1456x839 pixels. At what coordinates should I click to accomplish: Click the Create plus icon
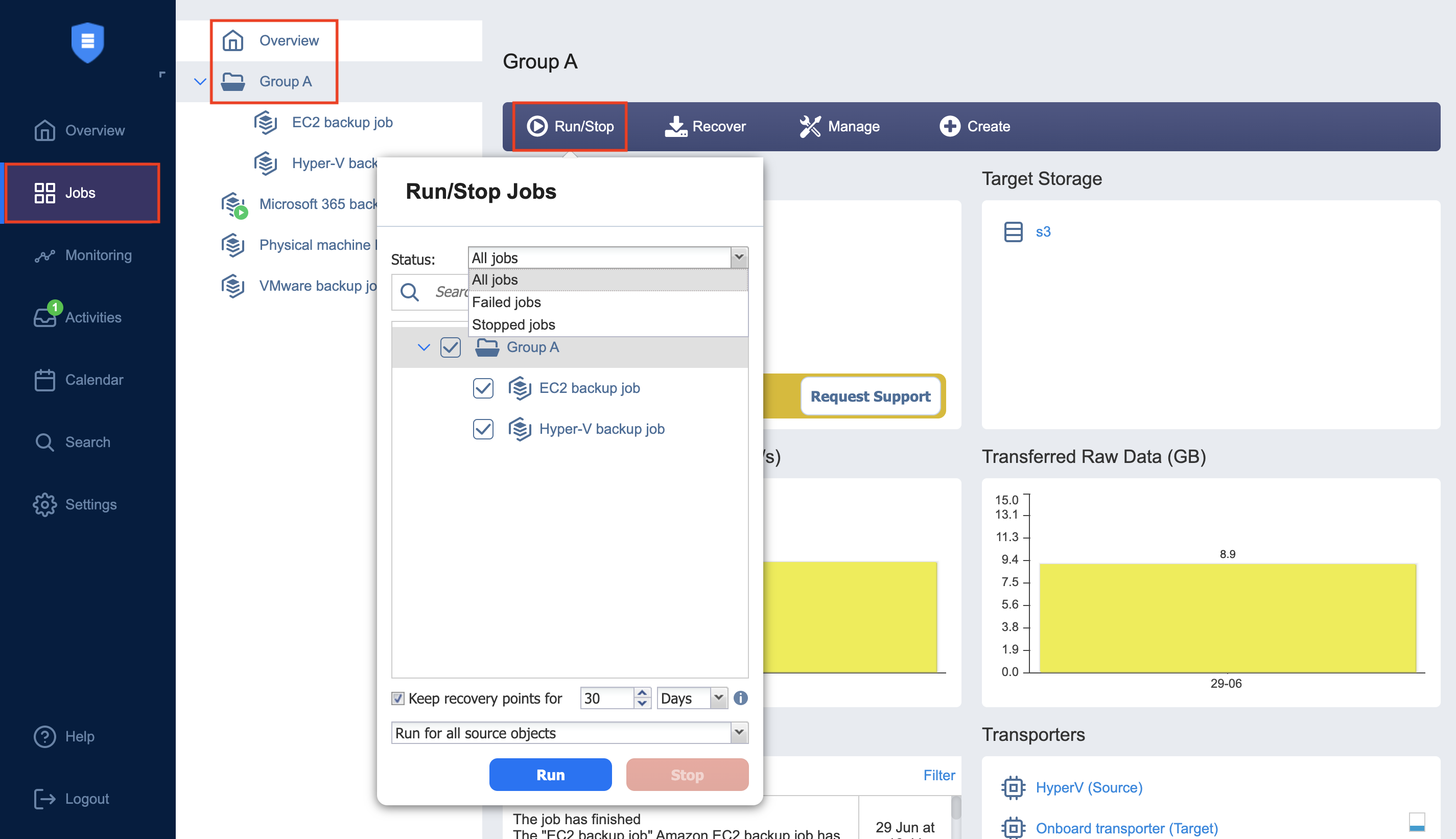(x=949, y=126)
